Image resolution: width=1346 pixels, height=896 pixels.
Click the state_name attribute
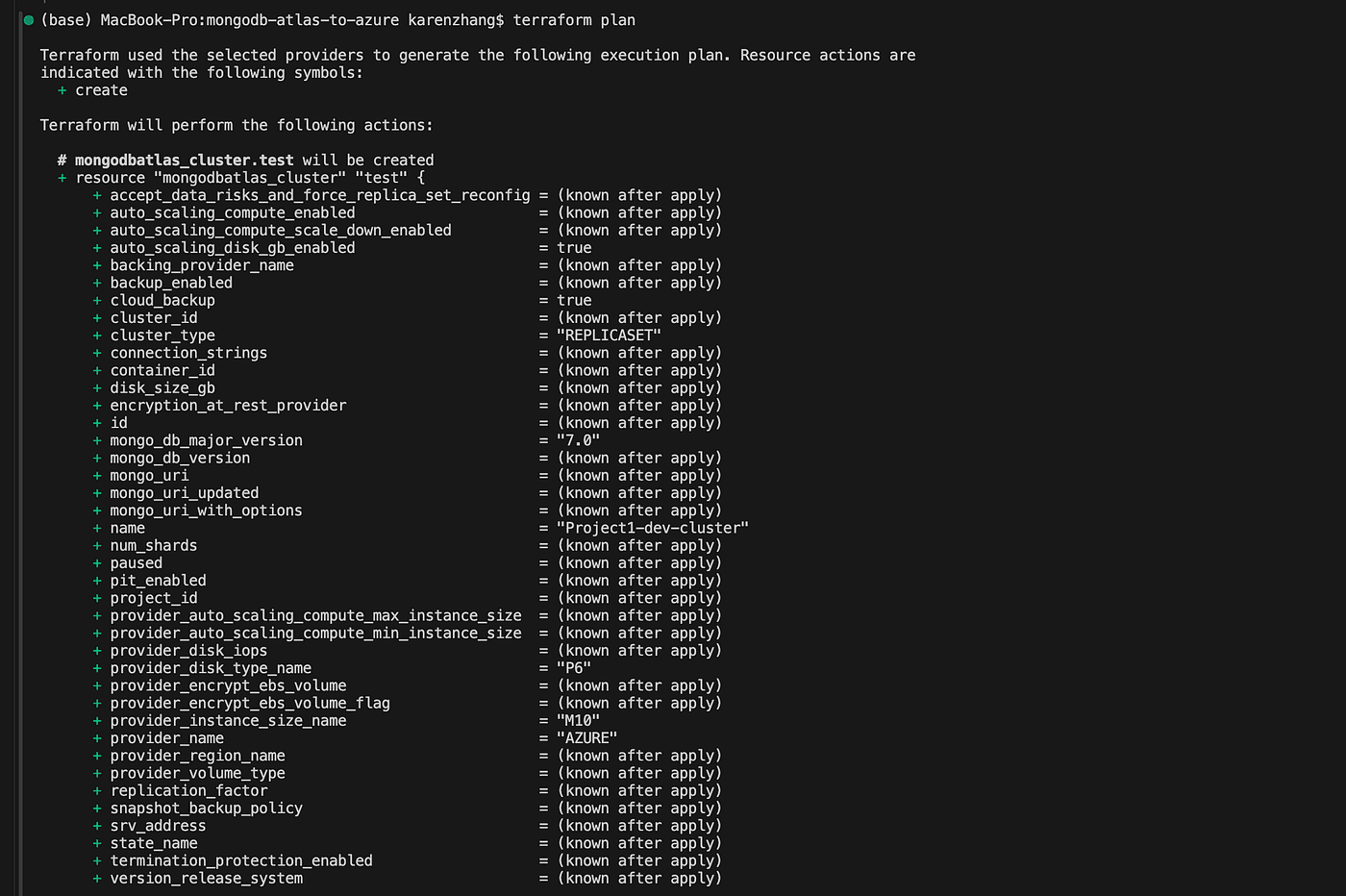pos(154,843)
